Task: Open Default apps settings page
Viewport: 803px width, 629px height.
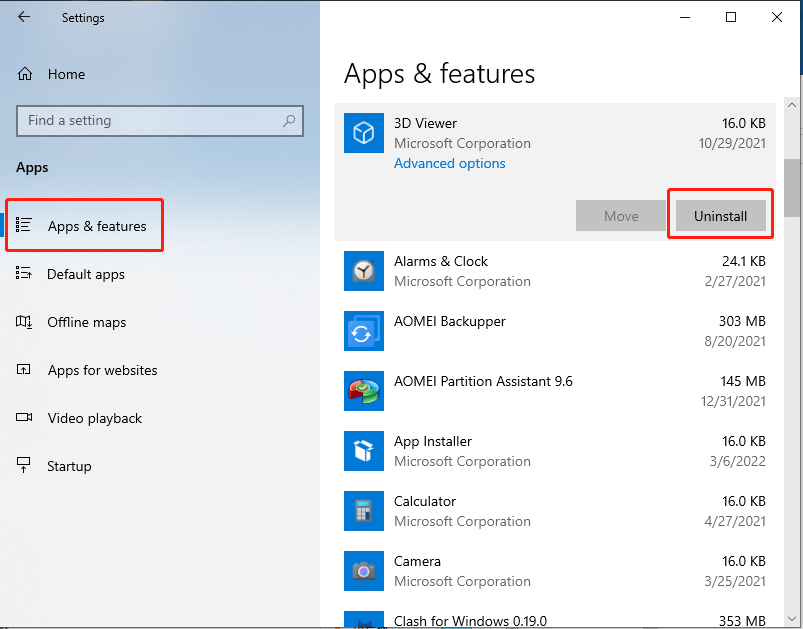Action: (86, 274)
